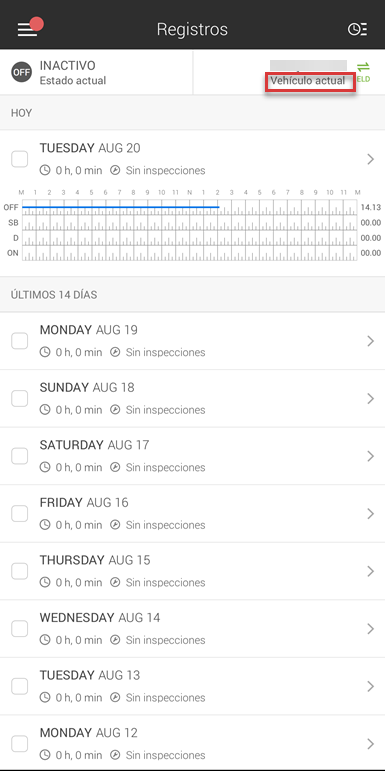Tap the clock icon on Sunday Aug 18
Image resolution: width=385 pixels, height=771 pixels.
[45, 410]
